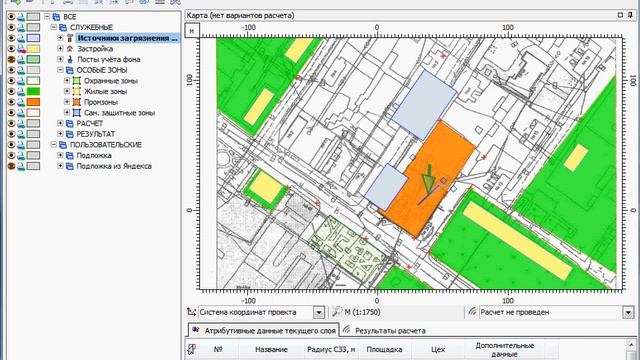The width and height of the screenshot is (640, 360).
Task: Click the Дополнительные данные column header
Action: [x=504, y=349]
